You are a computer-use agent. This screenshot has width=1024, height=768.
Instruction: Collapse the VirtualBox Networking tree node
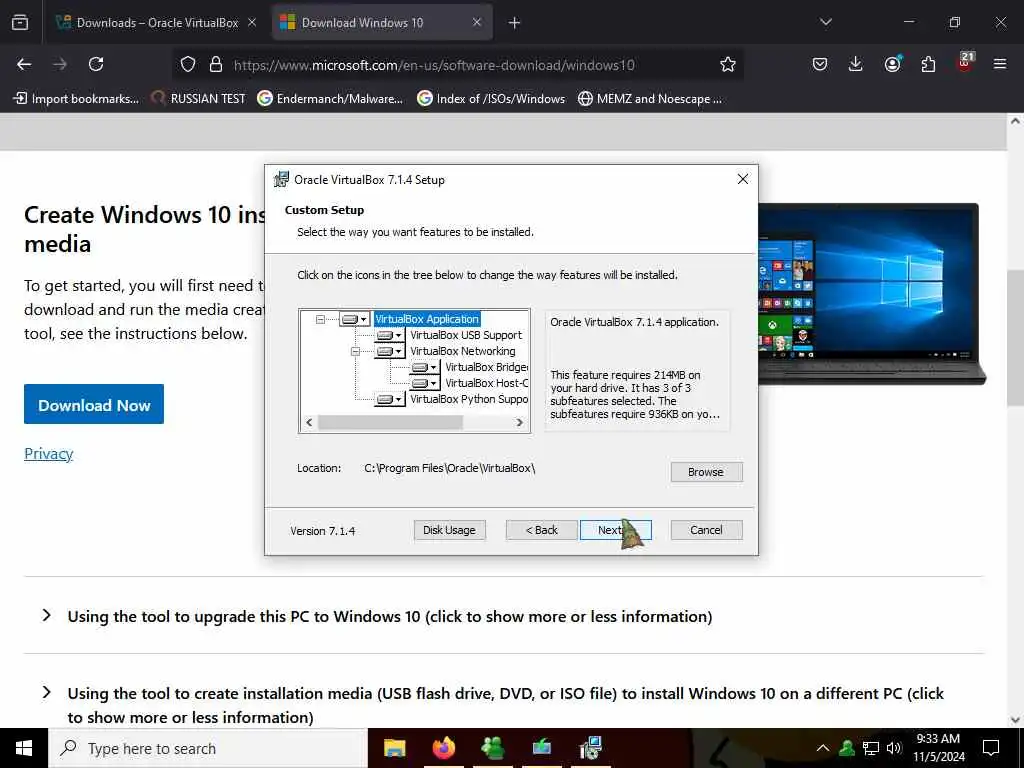[x=355, y=351]
